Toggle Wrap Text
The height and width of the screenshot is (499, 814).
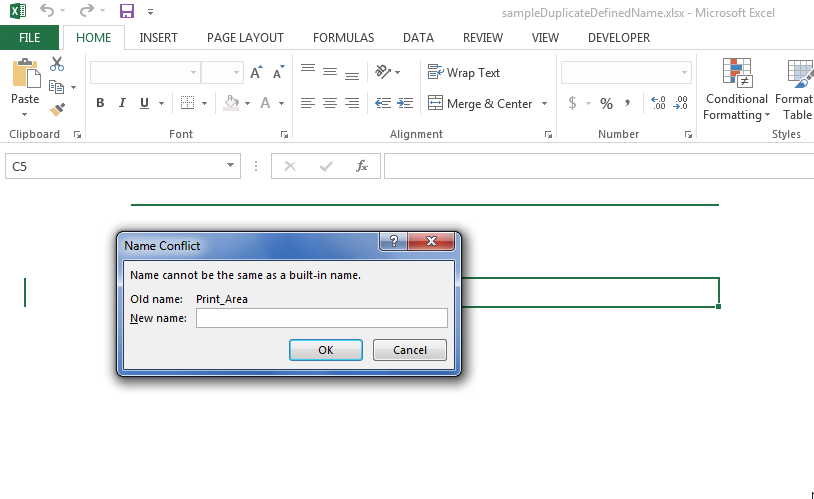tap(464, 73)
